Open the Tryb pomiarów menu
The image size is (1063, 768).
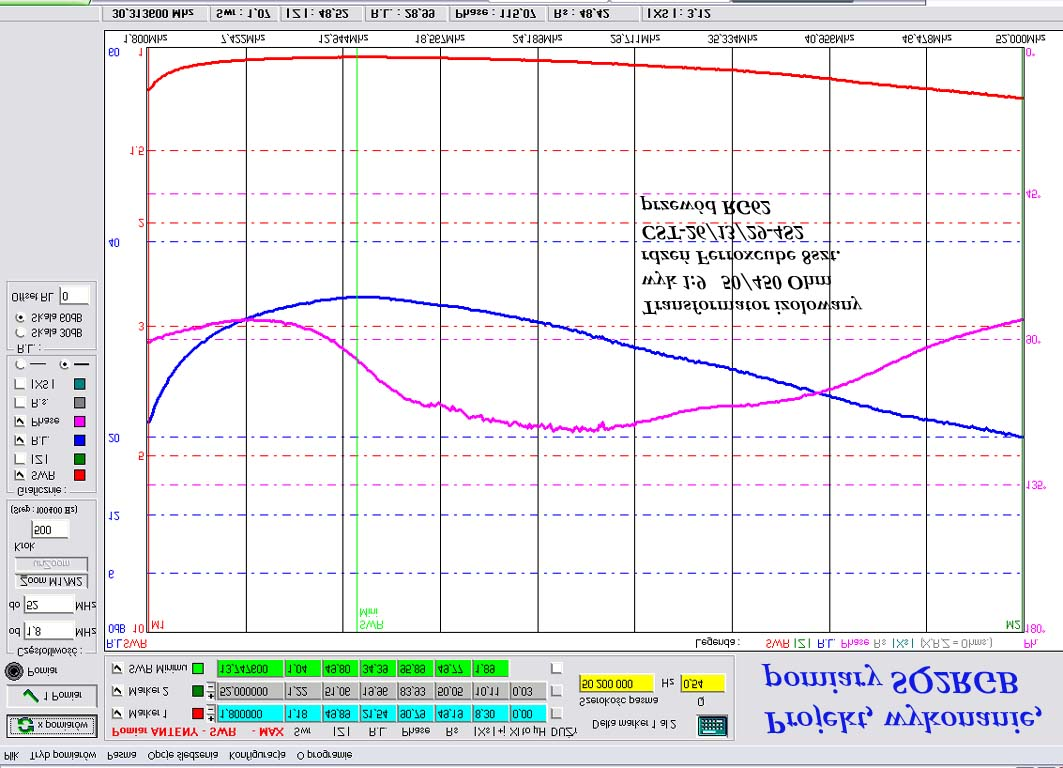pos(64,754)
